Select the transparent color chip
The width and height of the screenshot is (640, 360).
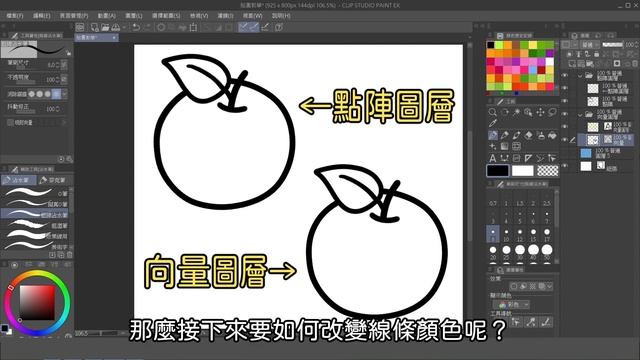(548, 171)
